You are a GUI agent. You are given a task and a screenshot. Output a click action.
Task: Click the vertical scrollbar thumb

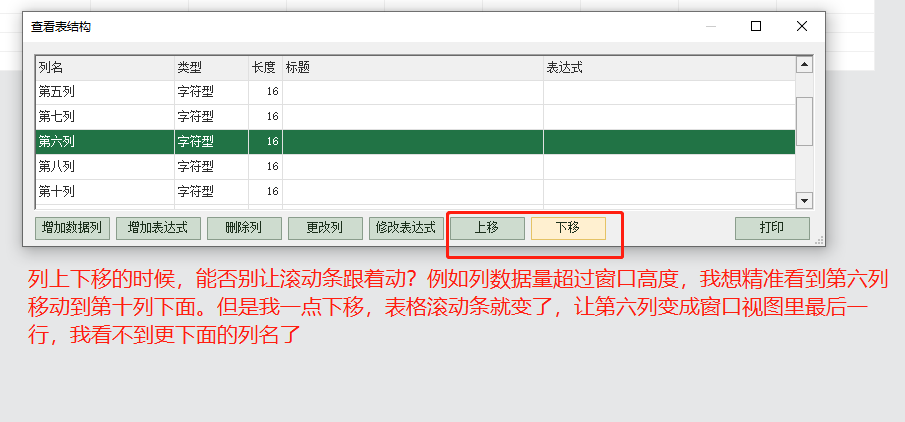(x=805, y=121)
